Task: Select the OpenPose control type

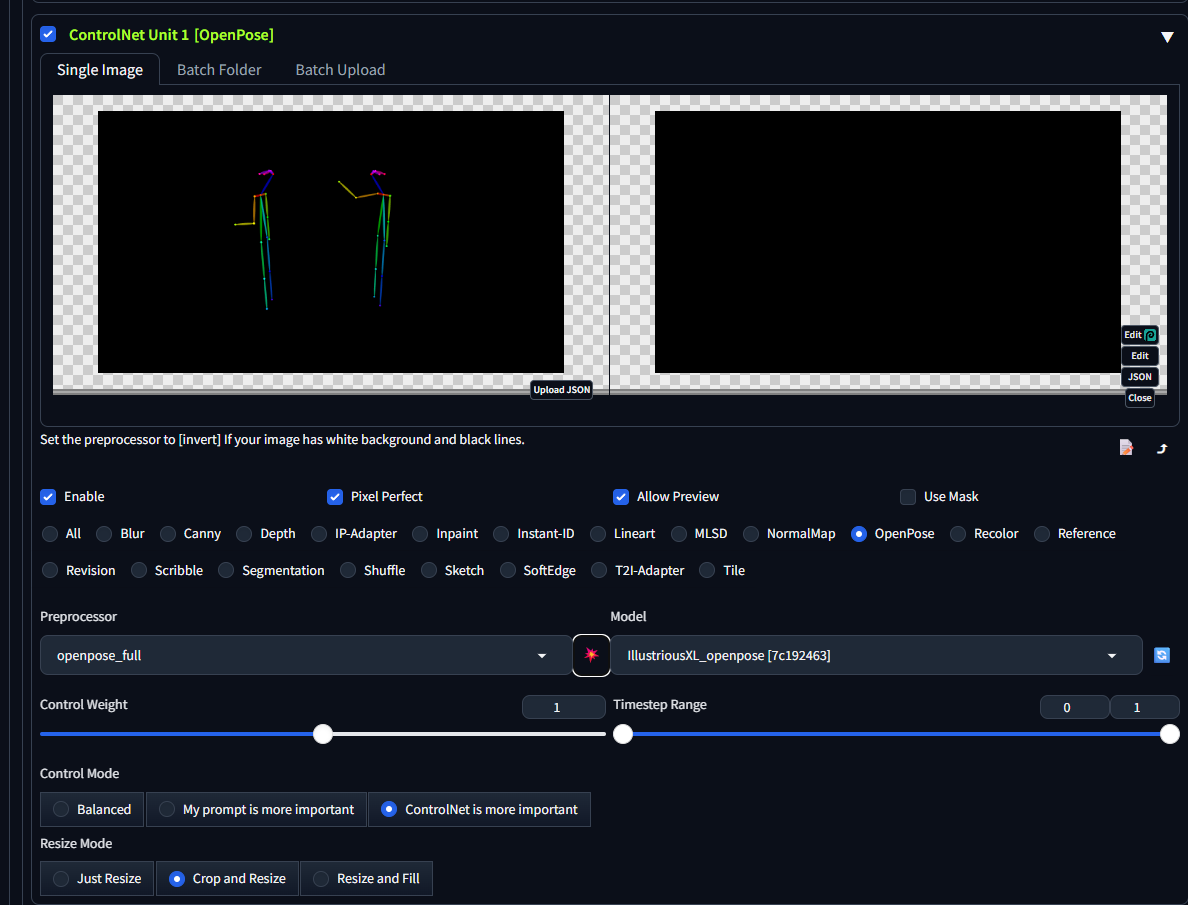Action: pos(893,534)
